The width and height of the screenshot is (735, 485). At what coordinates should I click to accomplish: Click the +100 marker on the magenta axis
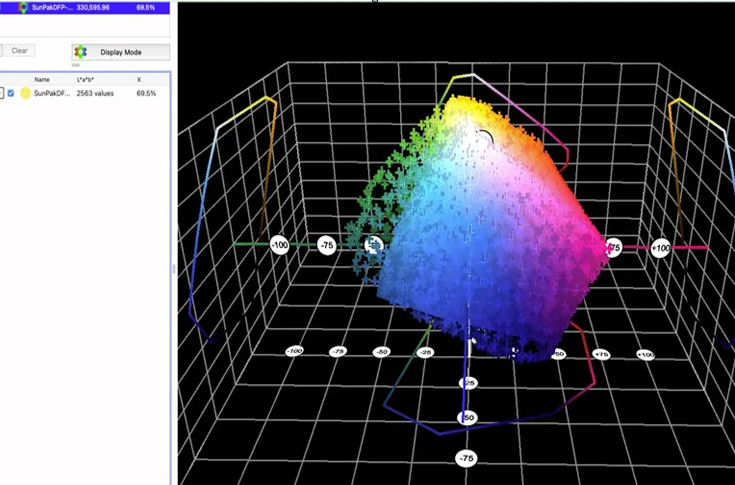pyautogui.click(x=660, y=247)
